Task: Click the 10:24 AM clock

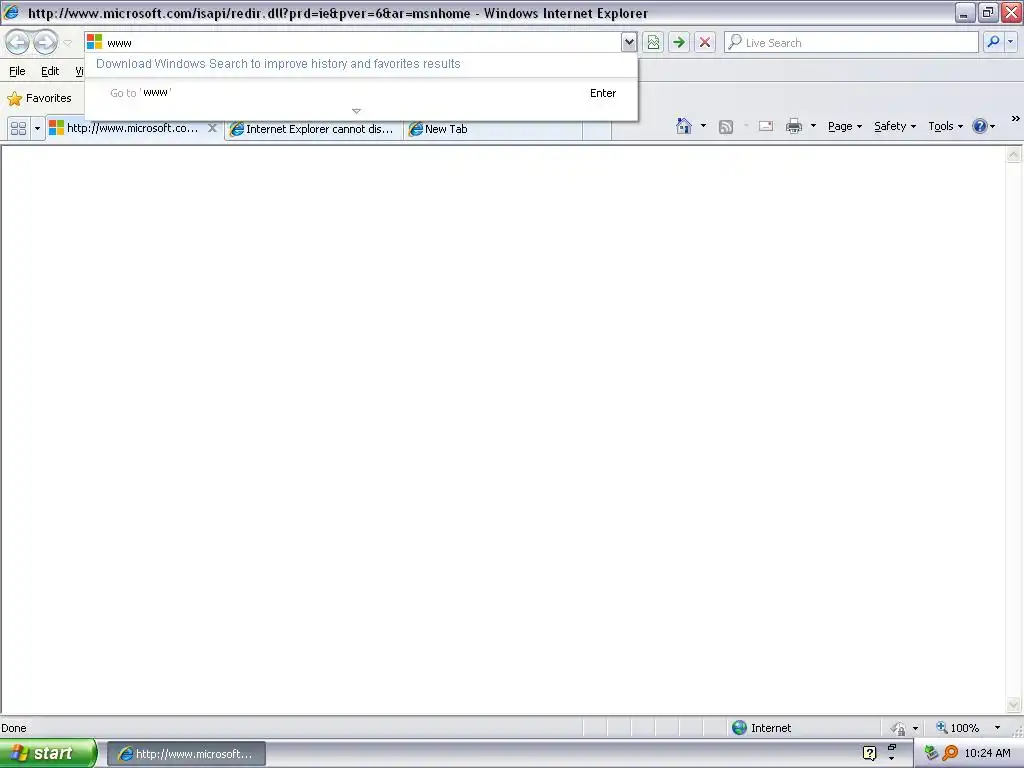Action: pos(987,754)
